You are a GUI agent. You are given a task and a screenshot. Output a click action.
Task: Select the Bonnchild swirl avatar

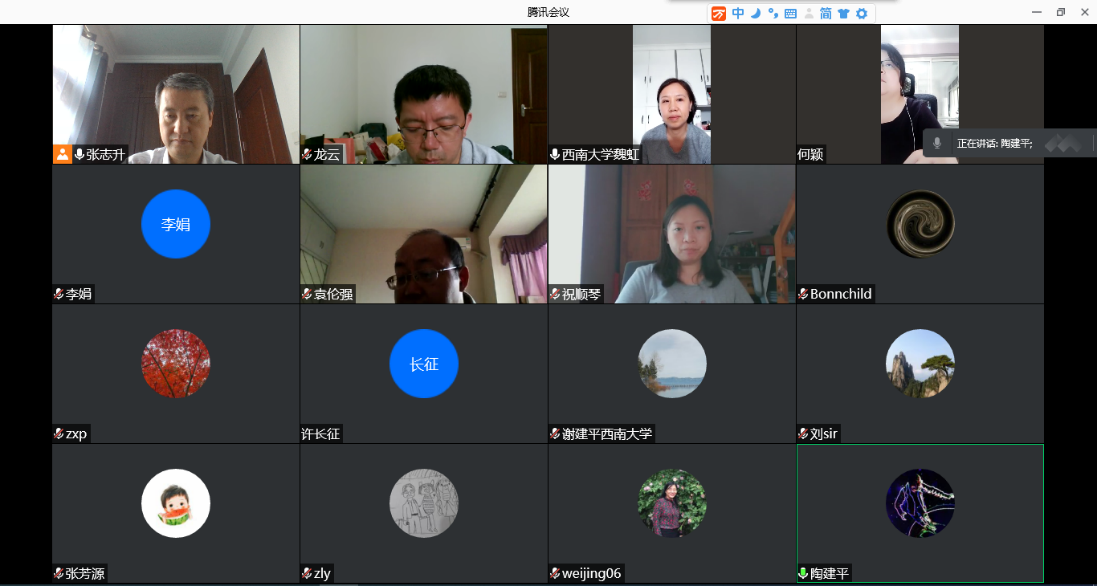[920, 224]
